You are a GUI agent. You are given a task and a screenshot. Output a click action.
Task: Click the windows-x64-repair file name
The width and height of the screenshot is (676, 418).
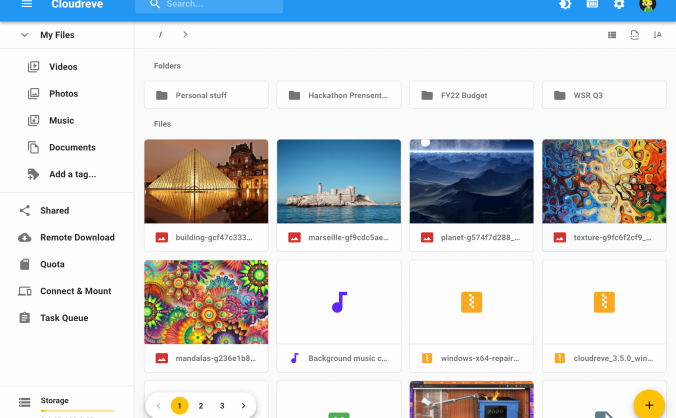[x=480, y=358]
